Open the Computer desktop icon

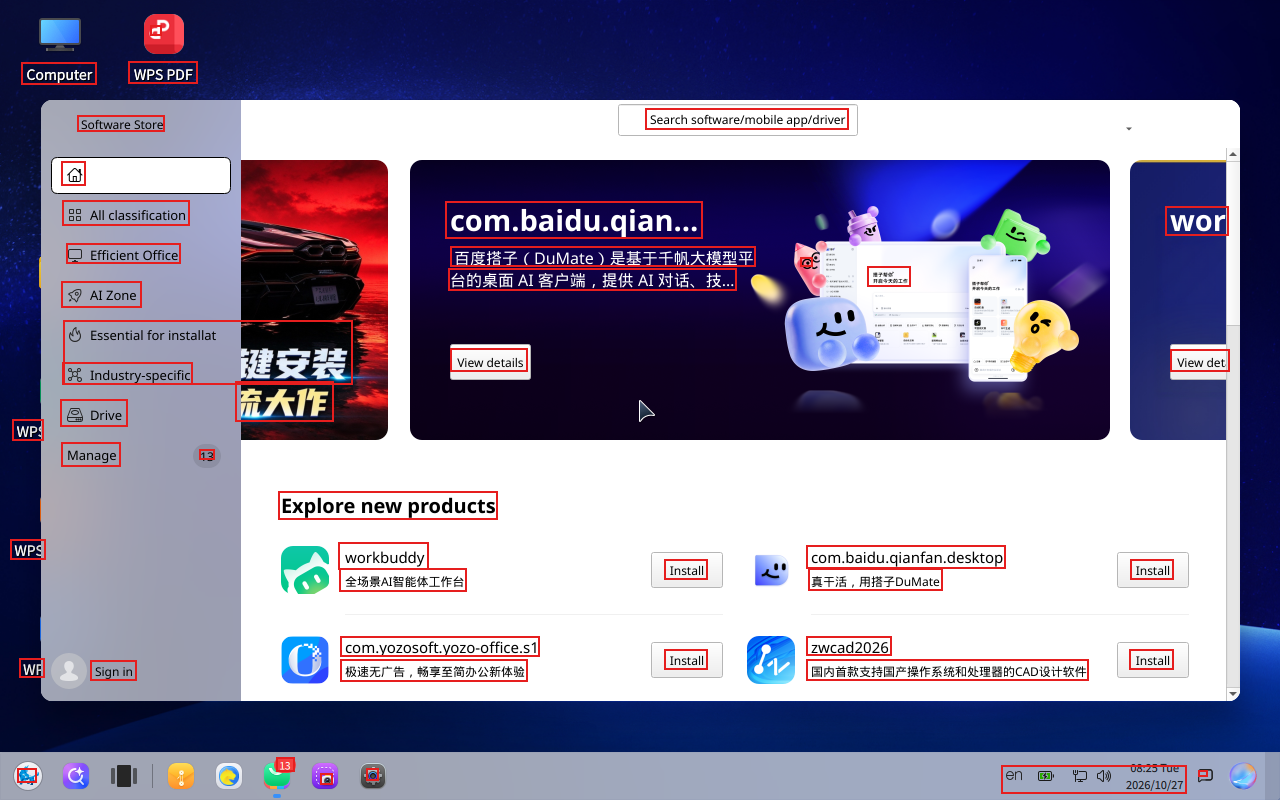tap(59, 50)
